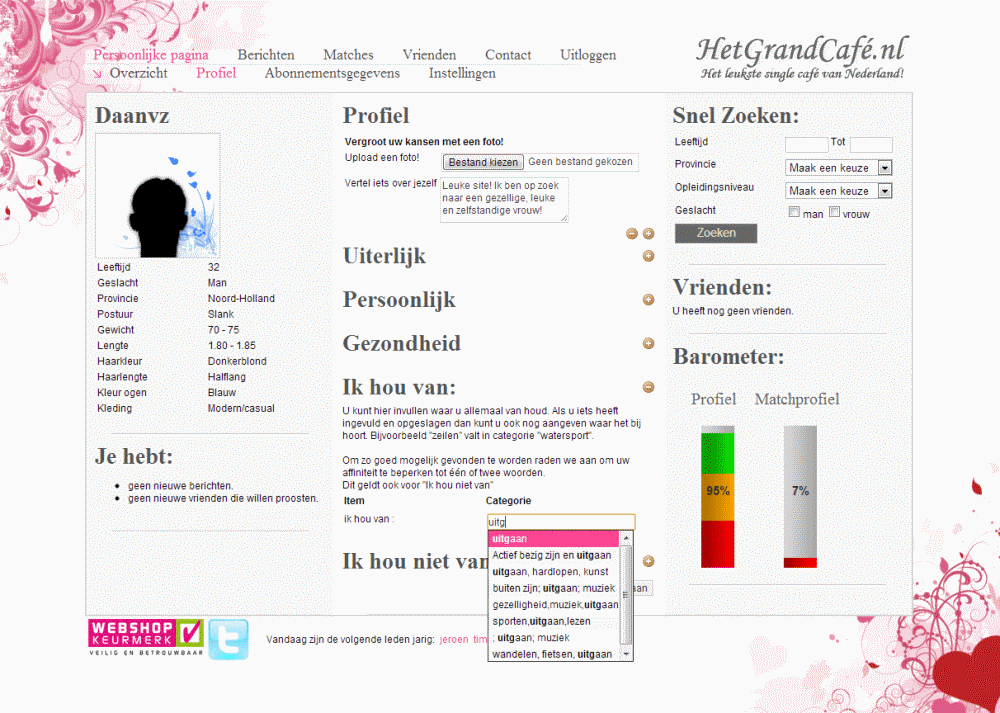Choose suggestion uitgaan, hardlopen, kunst
1000x713 pixels.
pyautogui.click(x=554, y=572)
